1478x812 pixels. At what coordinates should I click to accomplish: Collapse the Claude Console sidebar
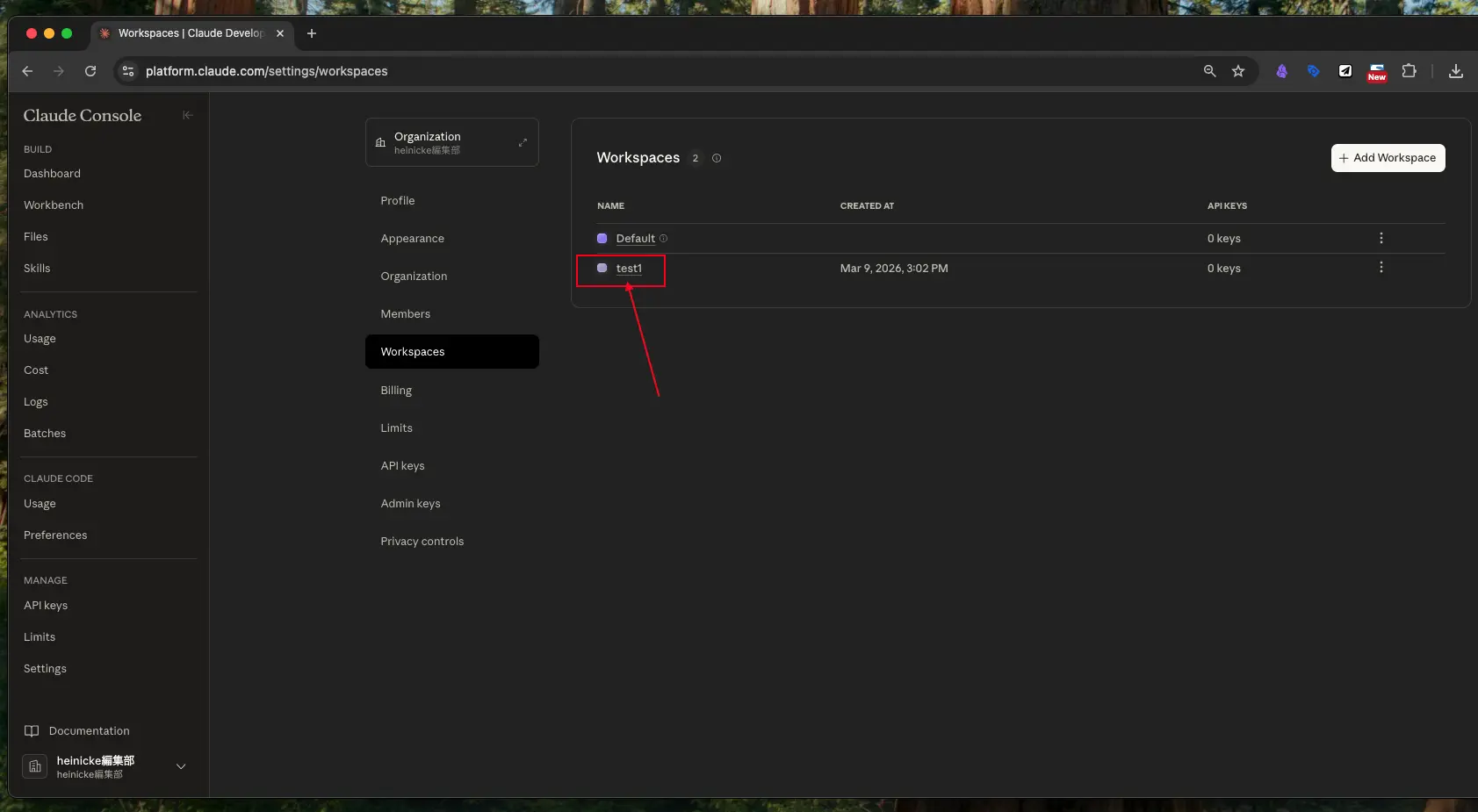[x=187, y=115]
